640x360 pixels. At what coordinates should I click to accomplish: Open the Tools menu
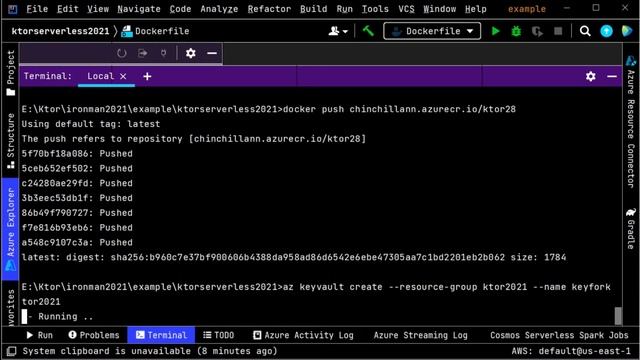375,9
